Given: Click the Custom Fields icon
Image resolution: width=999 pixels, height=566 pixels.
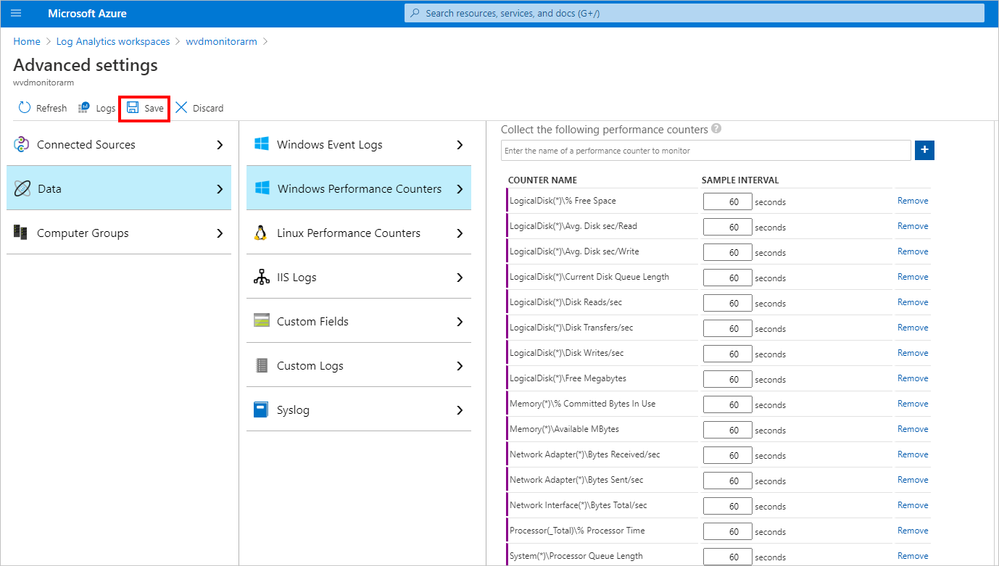Looking at the screenshot, I should coord(261,321).
